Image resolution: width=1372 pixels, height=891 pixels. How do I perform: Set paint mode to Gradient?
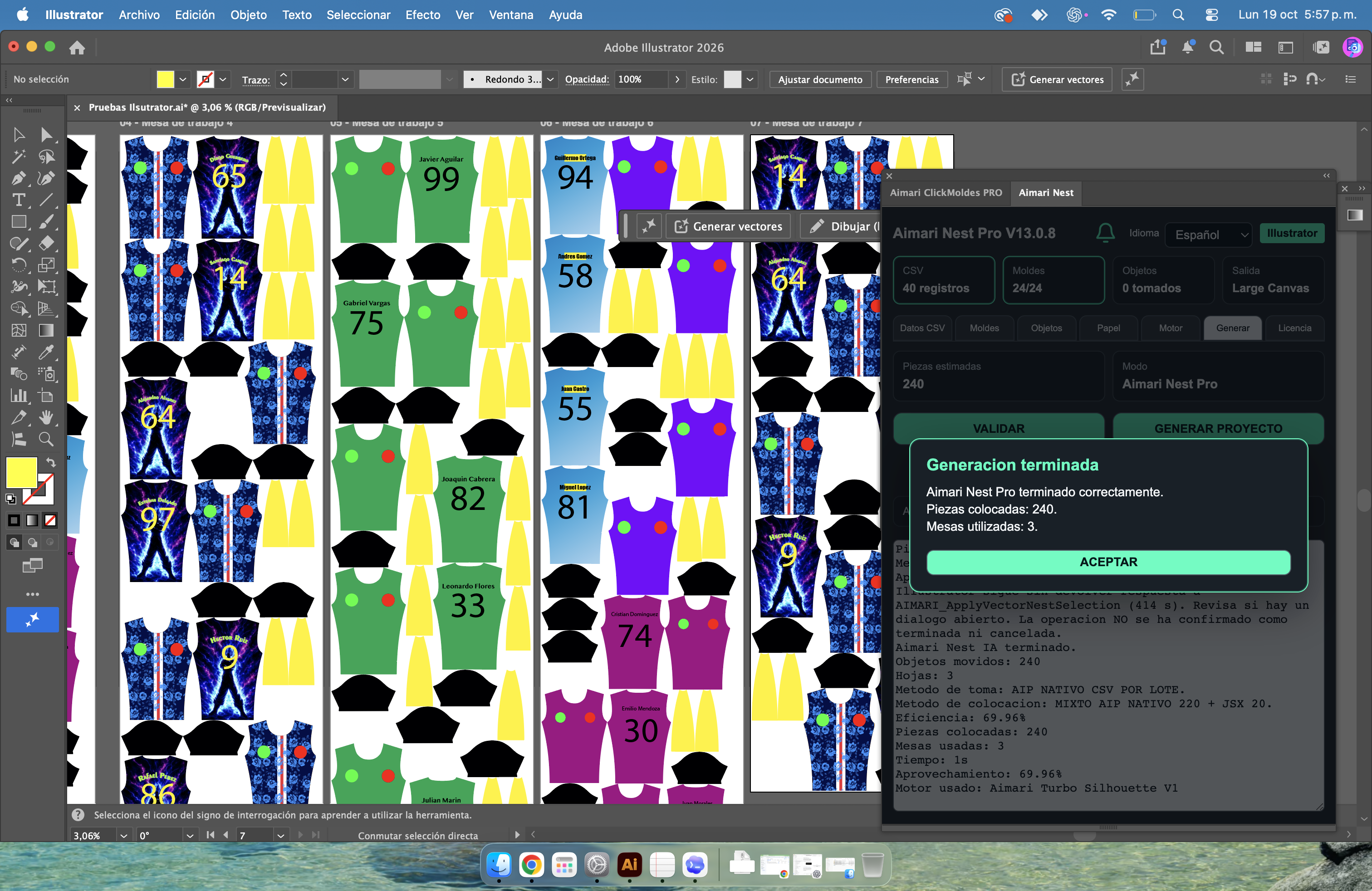coord(32,520)
